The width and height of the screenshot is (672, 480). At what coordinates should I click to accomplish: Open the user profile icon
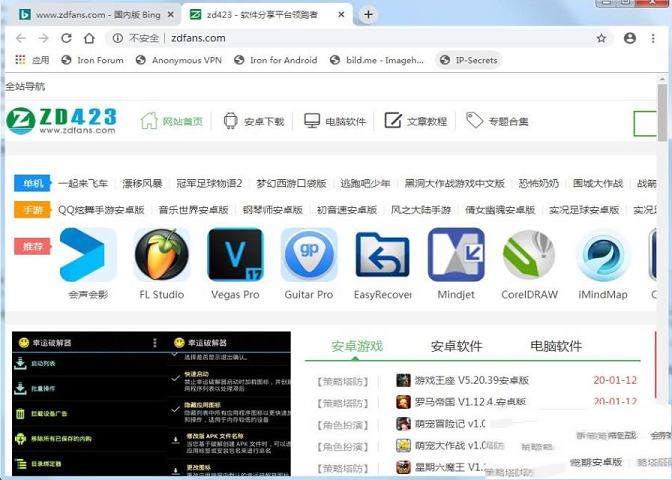coord(630,38)
